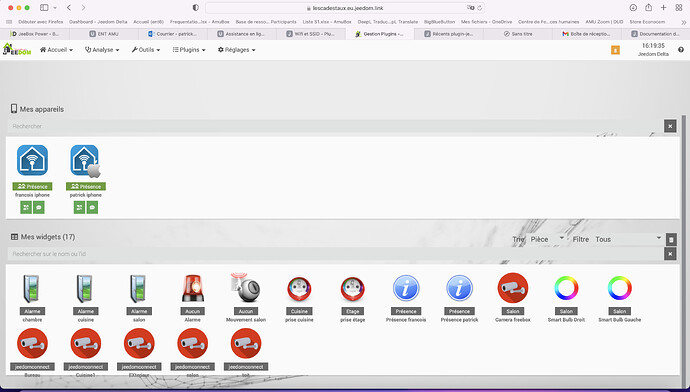
Task: Open the Cuisine1 camera widget
Action: click(85, 343)
